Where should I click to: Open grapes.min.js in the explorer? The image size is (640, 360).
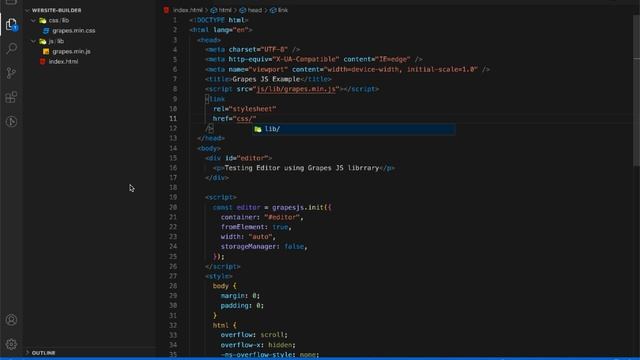[71, 51]
